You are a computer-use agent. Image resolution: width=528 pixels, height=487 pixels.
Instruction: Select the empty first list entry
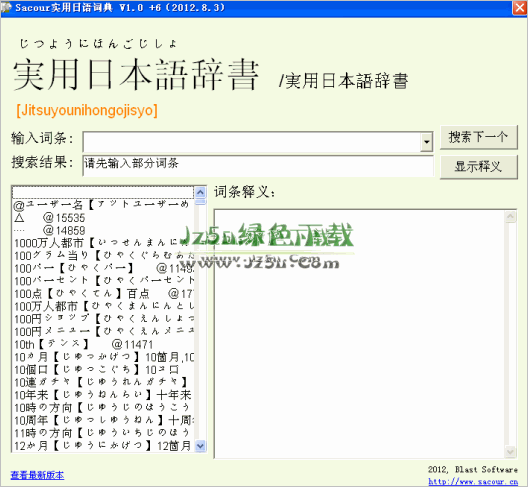click(x=103, y=192)
